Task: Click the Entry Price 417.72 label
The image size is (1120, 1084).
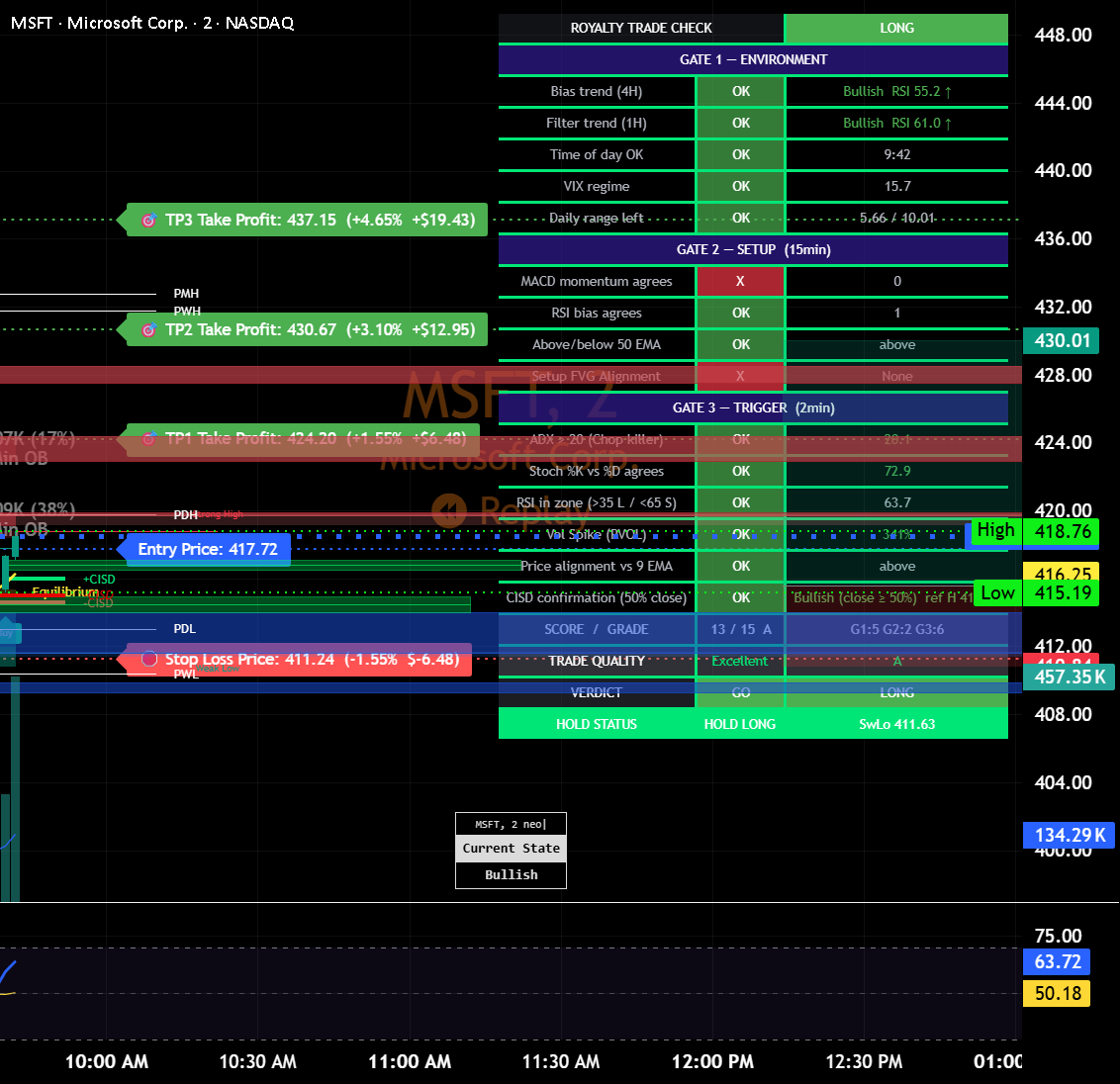Action: pyautogui.click(x=204, y=549)
